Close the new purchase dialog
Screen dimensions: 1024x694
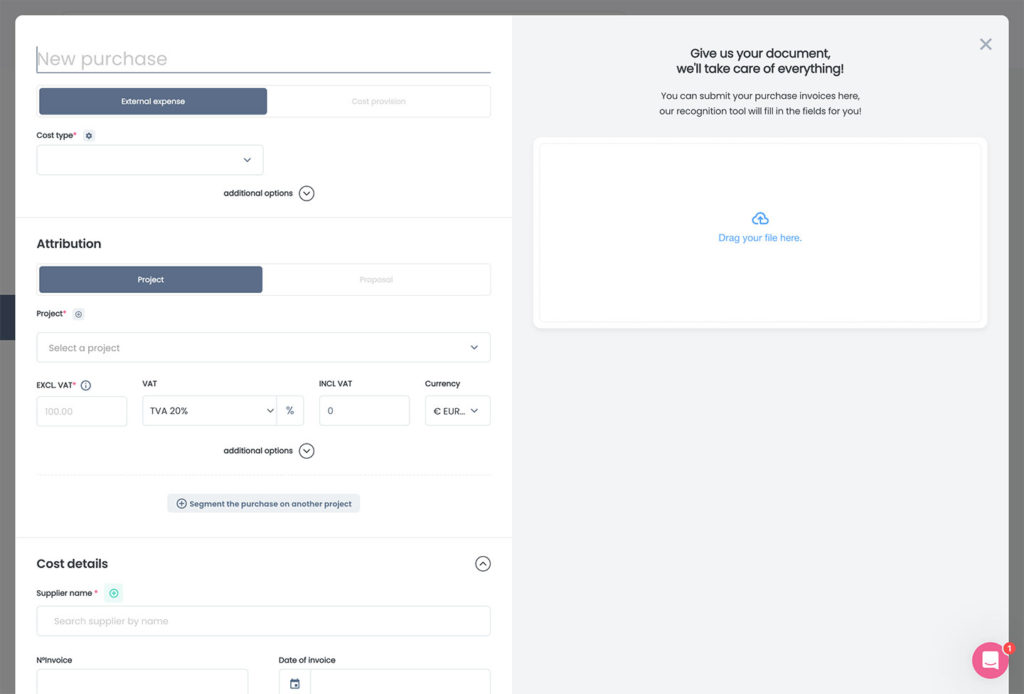point(985,44)
